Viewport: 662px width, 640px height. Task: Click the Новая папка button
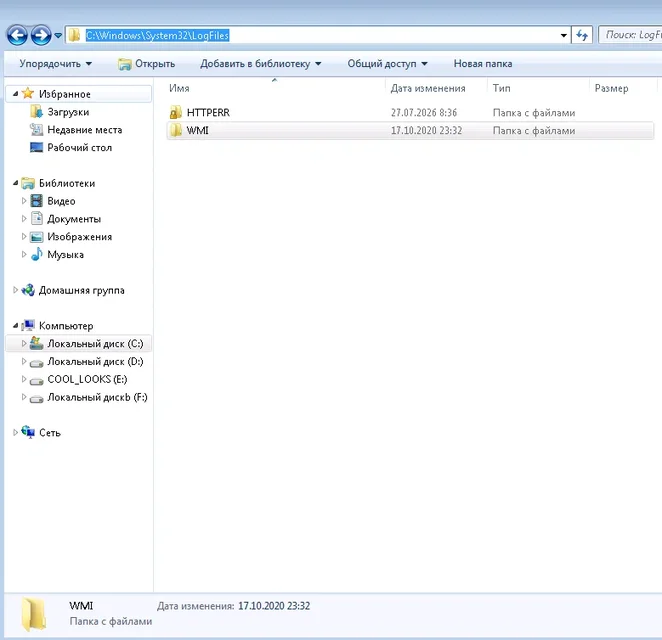pyautogui.click(x=483, y=64)
